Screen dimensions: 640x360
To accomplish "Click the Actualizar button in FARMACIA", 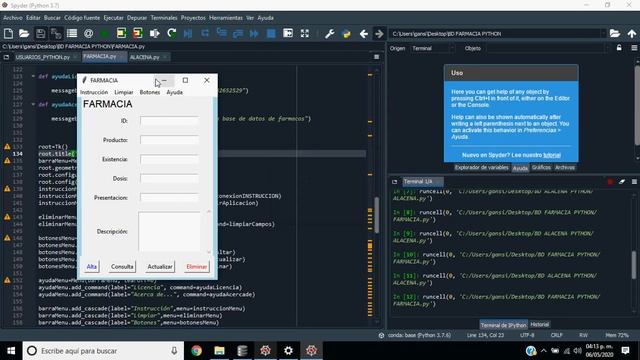I will click(x=160, y=267).
